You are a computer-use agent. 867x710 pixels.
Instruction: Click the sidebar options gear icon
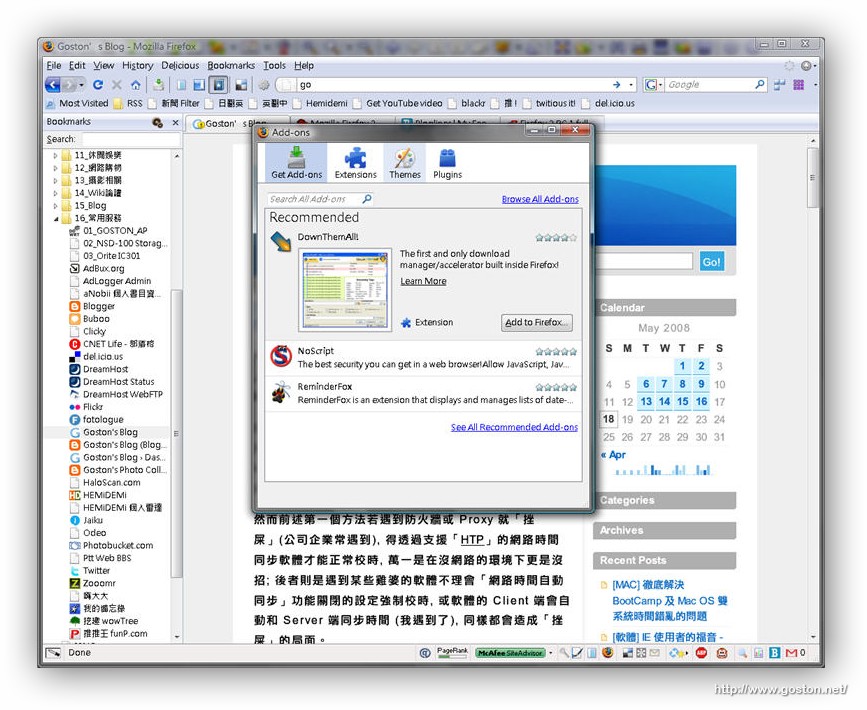[x=158, y=122]
